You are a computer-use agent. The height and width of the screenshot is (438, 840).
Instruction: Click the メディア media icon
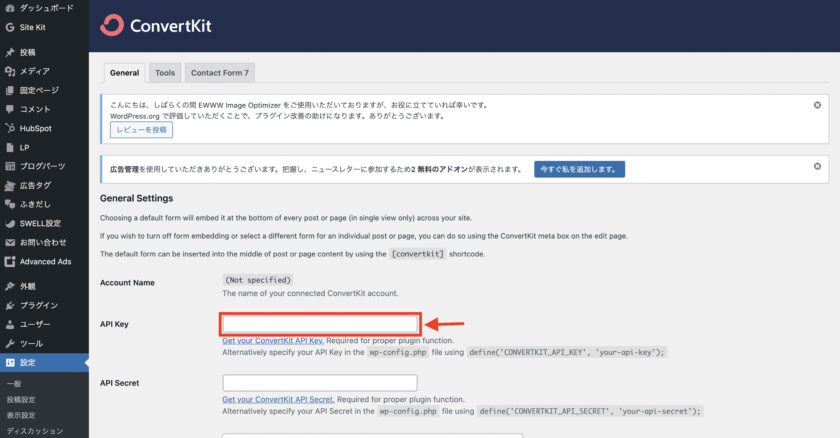(10, 71)
